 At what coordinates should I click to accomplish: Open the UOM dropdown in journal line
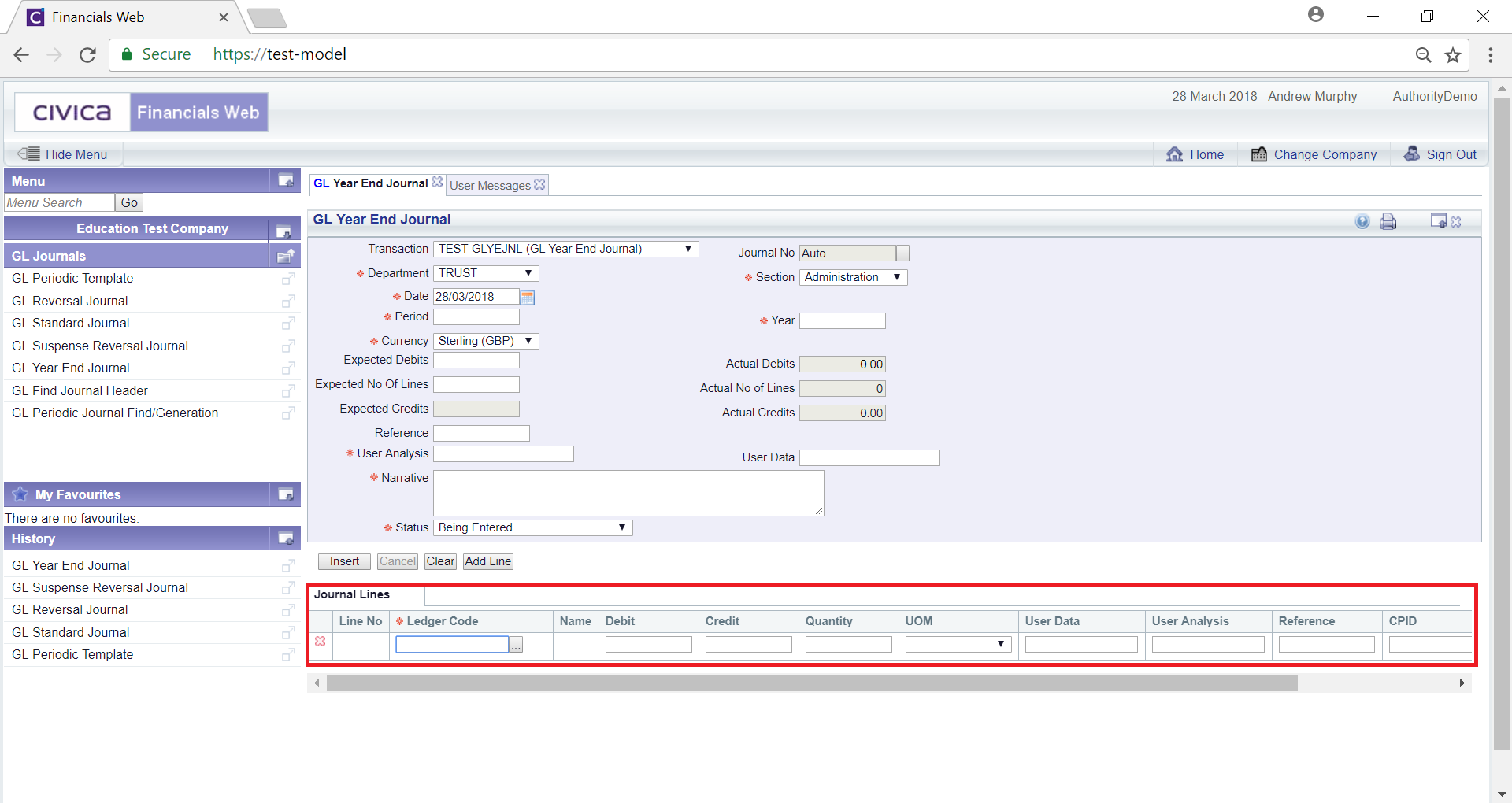pos(958,644)
